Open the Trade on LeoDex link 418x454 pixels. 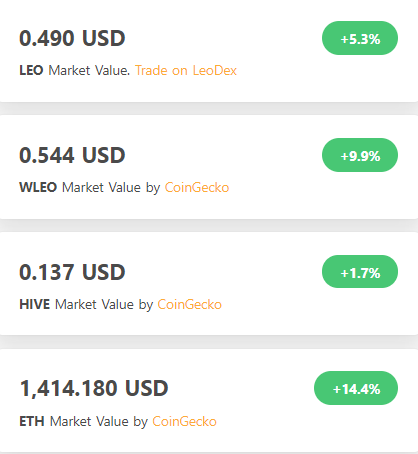pyautogui.click(x=186, y=70)
